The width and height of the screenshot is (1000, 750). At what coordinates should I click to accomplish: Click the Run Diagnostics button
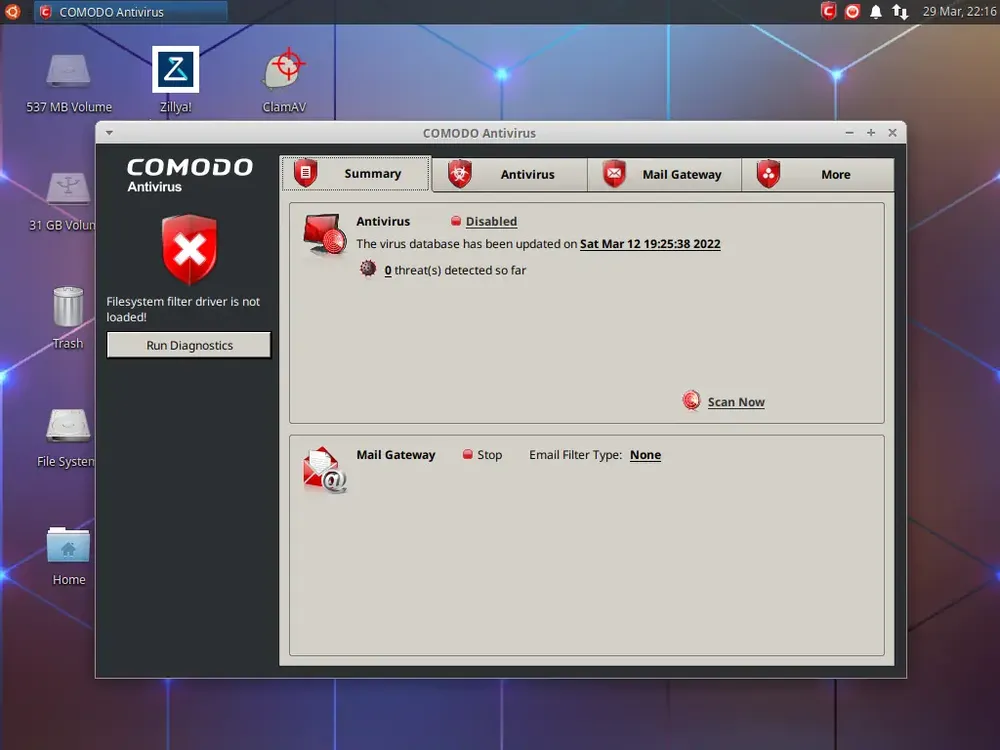189,345
